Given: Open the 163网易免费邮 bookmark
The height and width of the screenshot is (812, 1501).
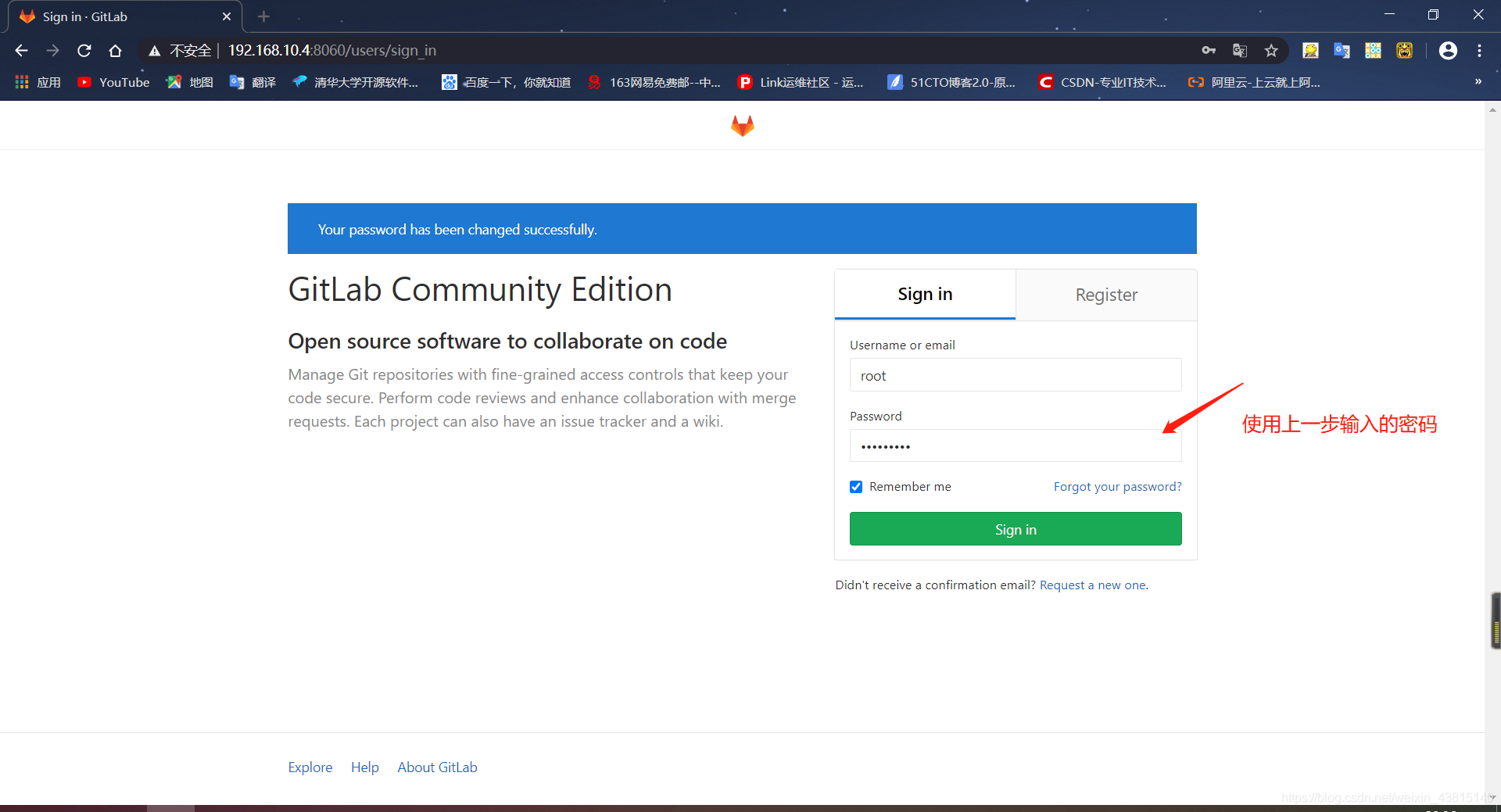Looking at the screenshot, I should click(654, 82).
